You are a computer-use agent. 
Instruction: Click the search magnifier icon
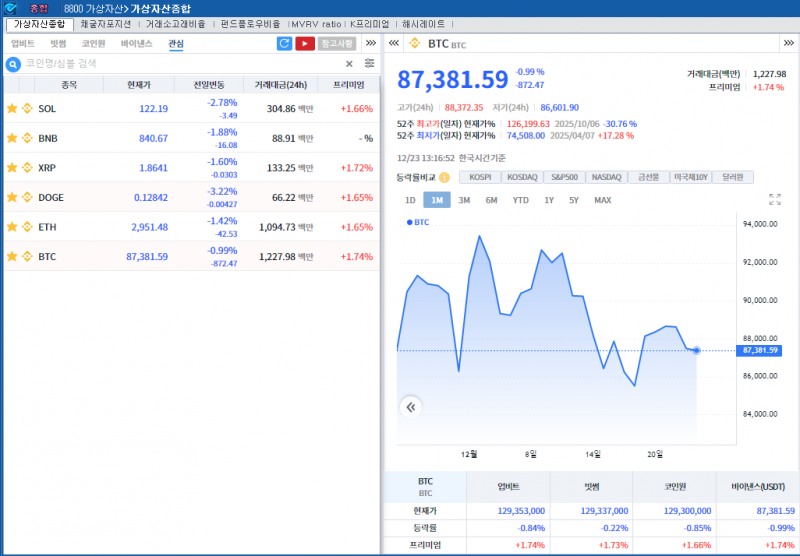(14, 64)
